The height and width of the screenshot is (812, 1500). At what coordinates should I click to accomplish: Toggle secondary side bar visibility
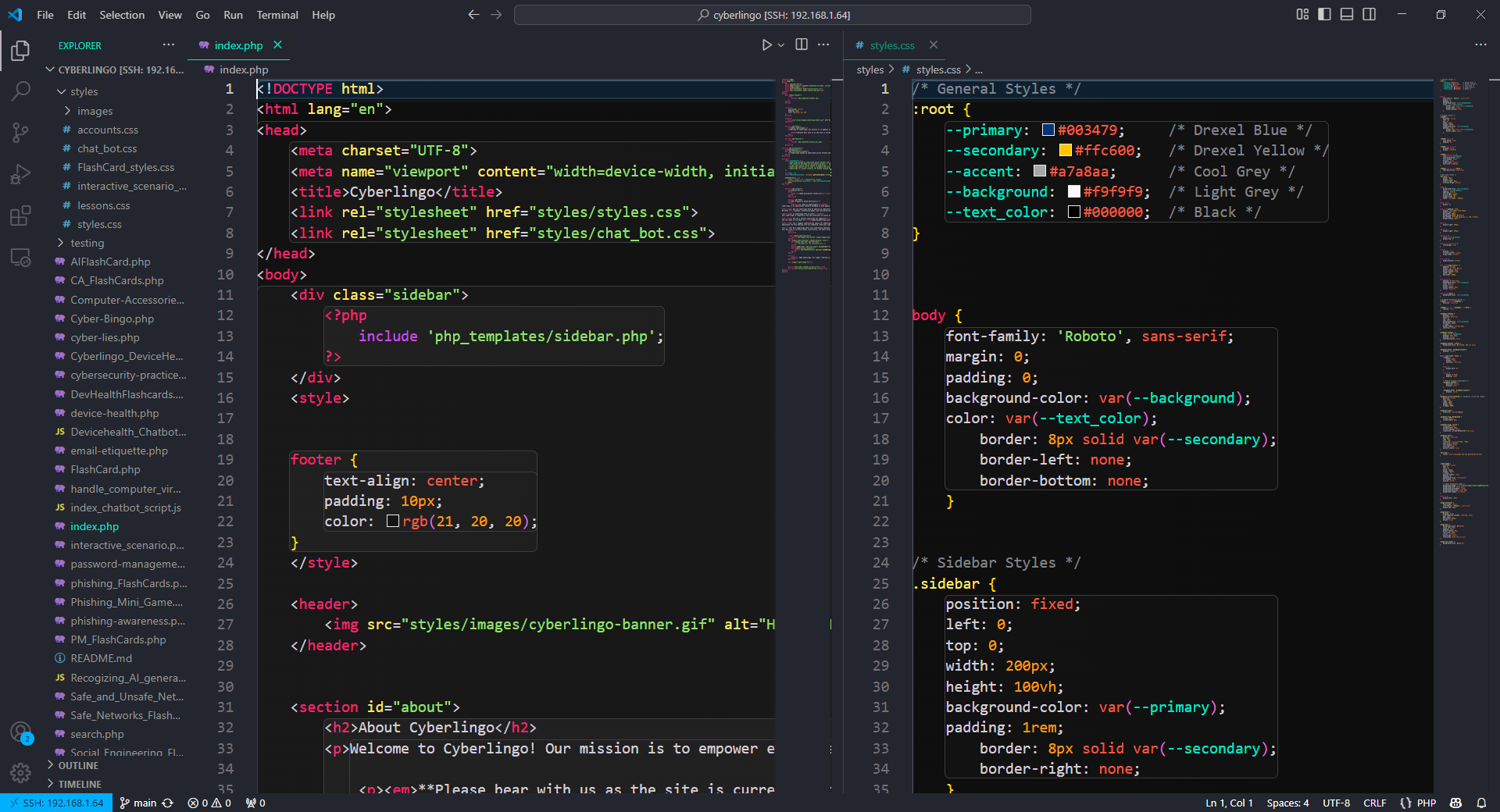pos(1370,14)
